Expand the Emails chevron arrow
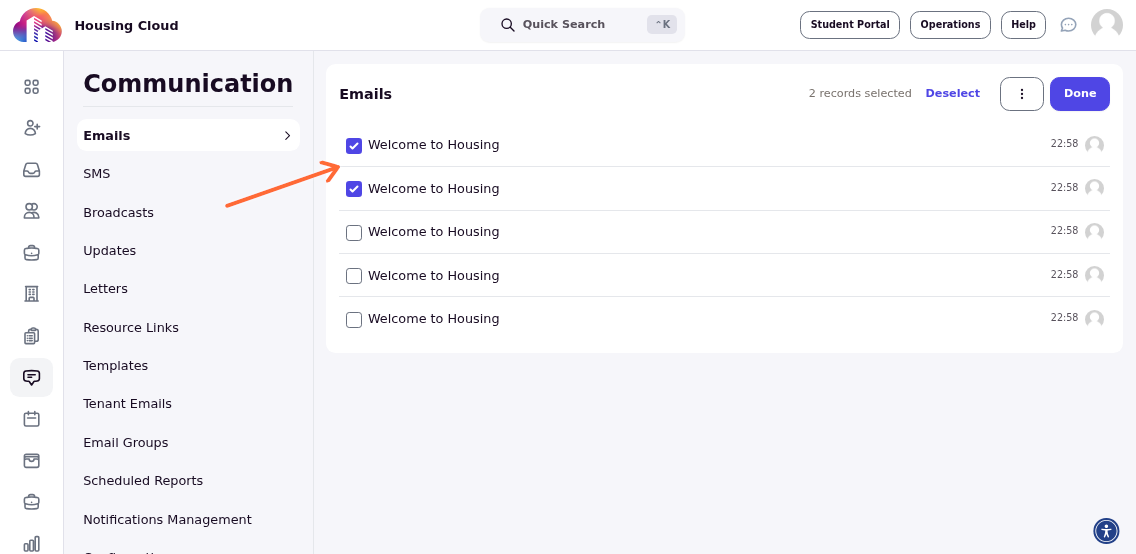Image resolution: width=1136 pixels, height=554 pixels. click(288, 135)
